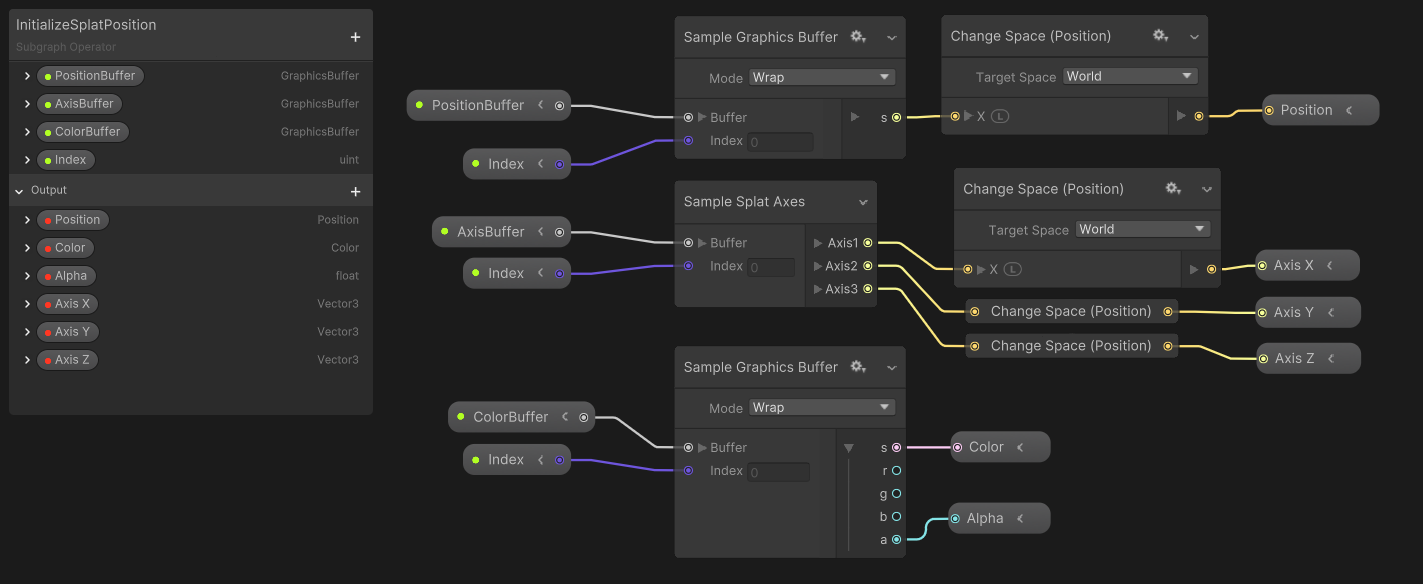Expand the Buffer port structure on Sample Splat Axes
This screenshot has width=1423, height=584.
(701, 242)
